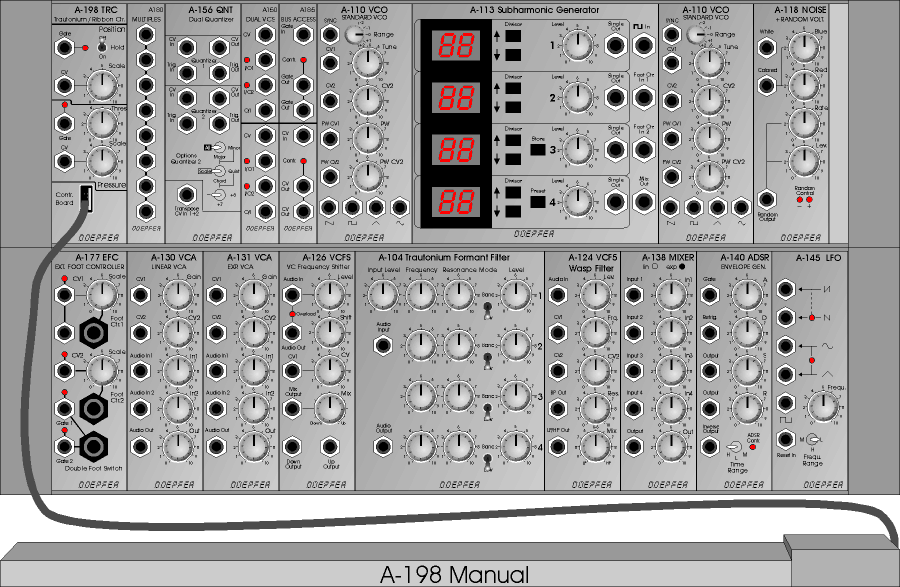Image resolution: width=900 pixels, height=587 pixels.
Task: Toggle the +5/+7 switch on A-156 QNT
Action: (x=218, y=195)
